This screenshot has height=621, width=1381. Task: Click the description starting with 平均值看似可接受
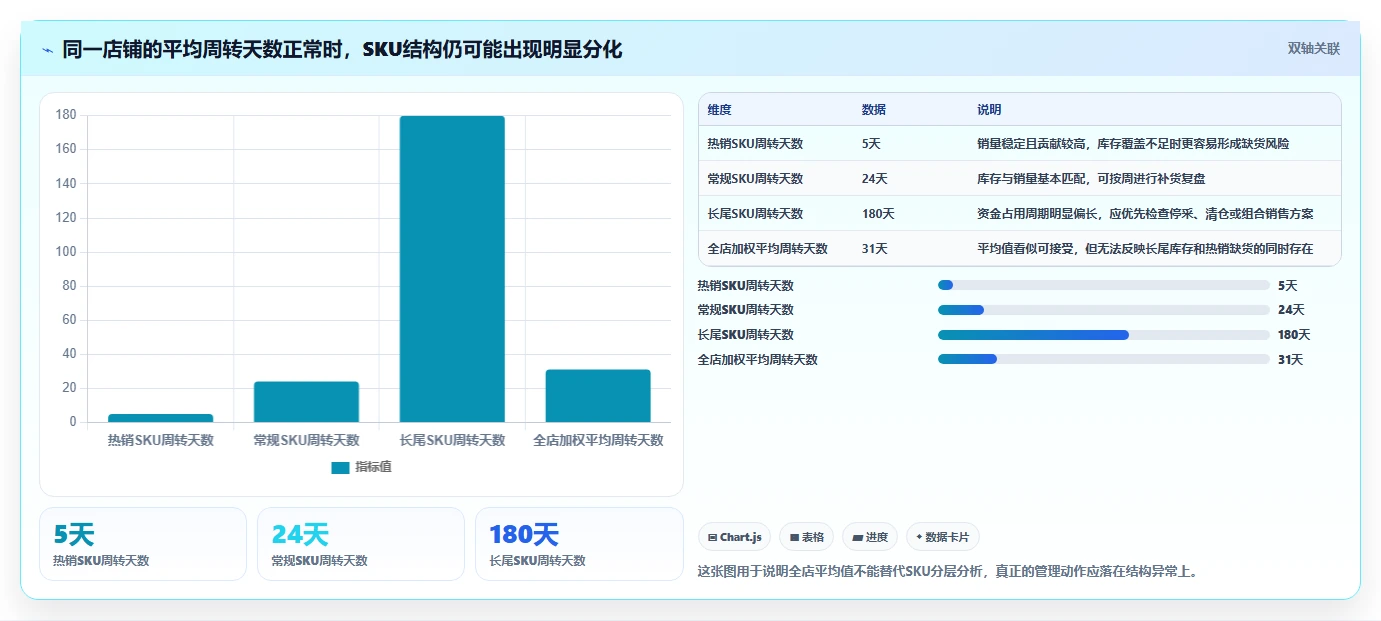click(x=1145, y=249)
